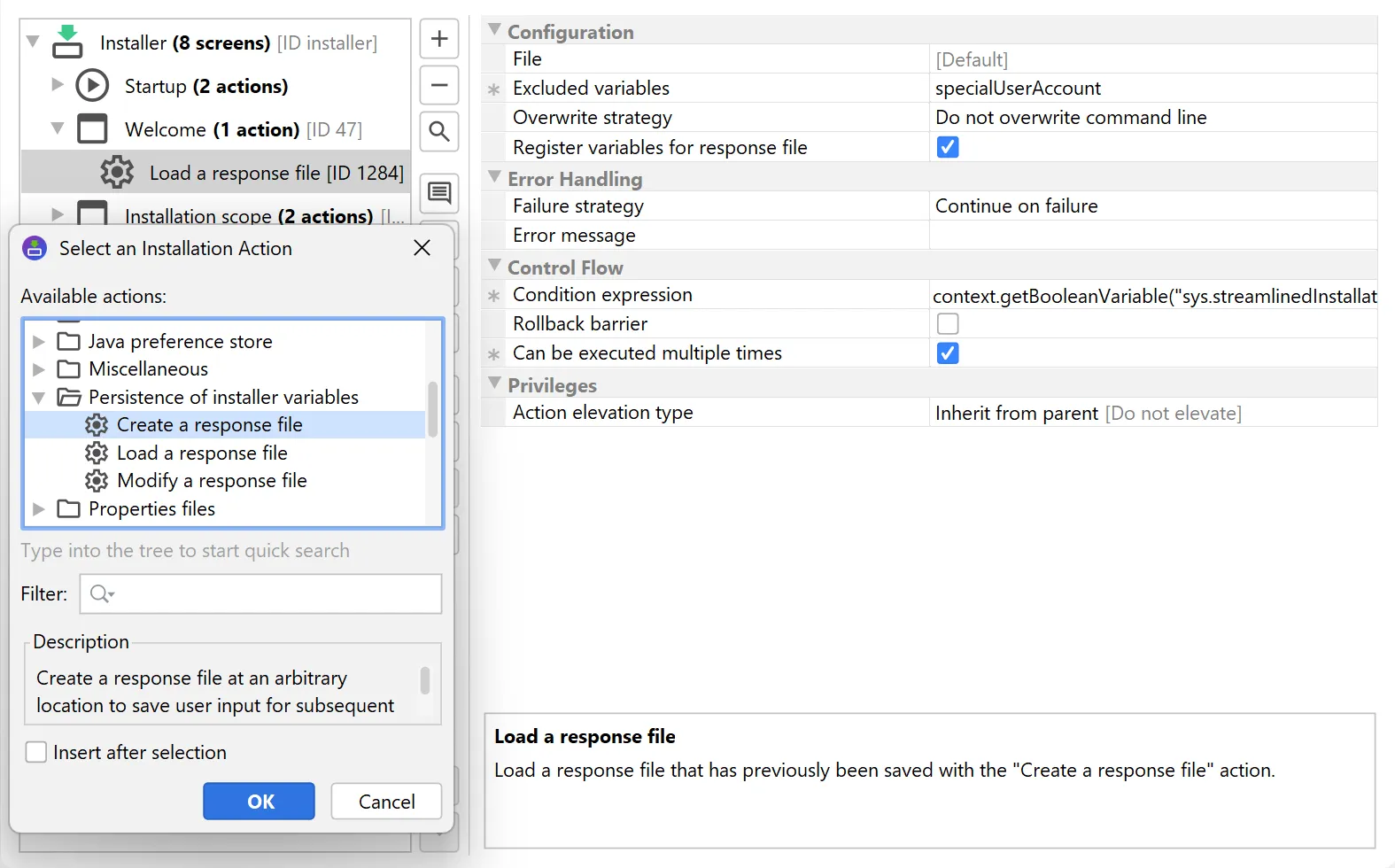1395x868 pixels.
Task: Change Failure strategy Continue on failure
Action: (1153, 206)
